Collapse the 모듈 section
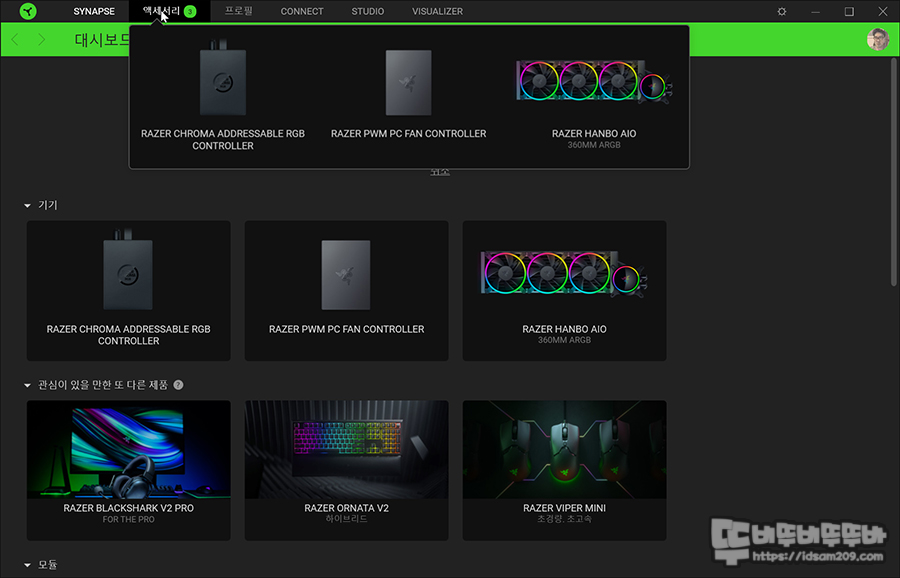The width and height of the screenshot is (900, 578). tap(28, 565)
